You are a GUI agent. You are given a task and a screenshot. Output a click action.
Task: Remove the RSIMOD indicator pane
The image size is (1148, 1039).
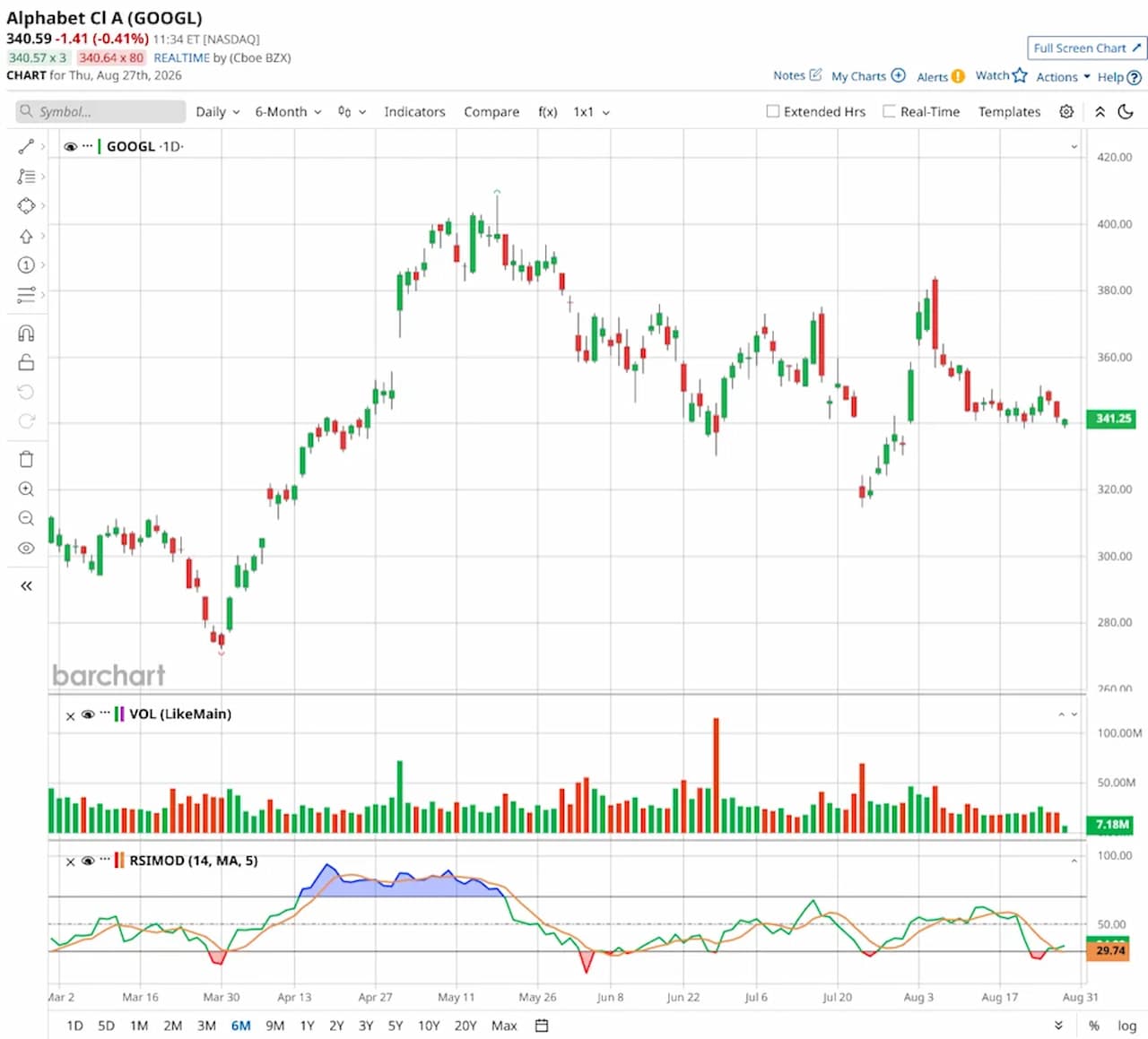(x=70, y=862)
